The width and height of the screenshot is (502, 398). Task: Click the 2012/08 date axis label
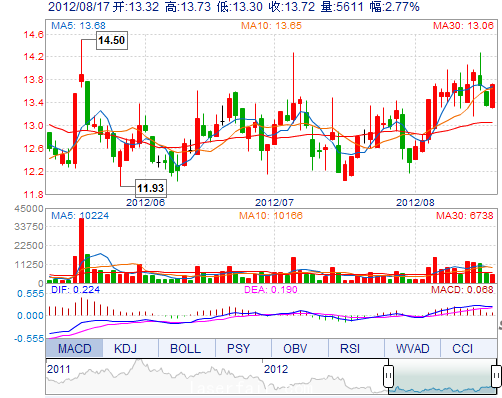[x=415, y=202]
